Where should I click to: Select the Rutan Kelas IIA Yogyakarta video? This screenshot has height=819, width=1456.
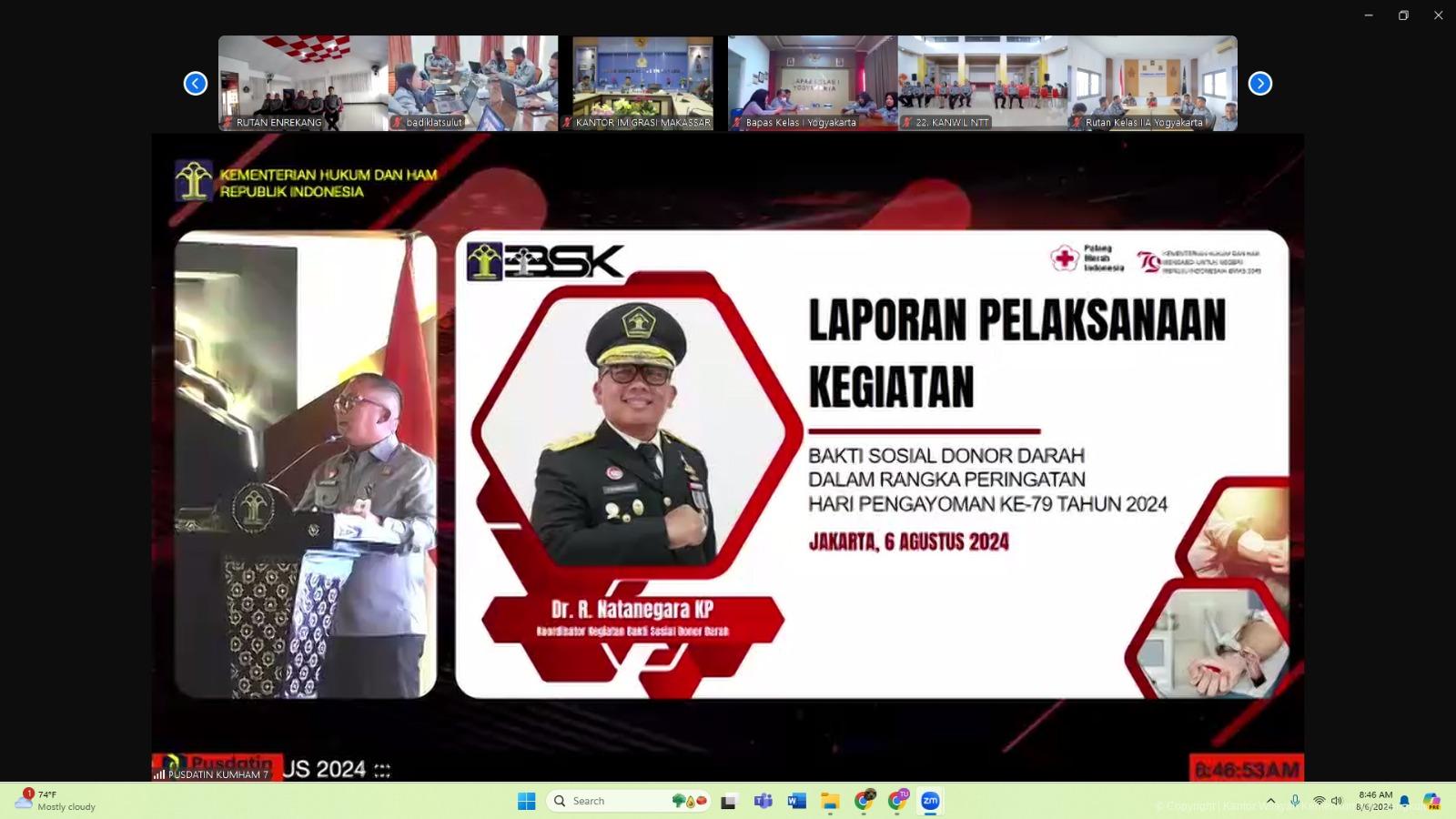coord(1152,84)
